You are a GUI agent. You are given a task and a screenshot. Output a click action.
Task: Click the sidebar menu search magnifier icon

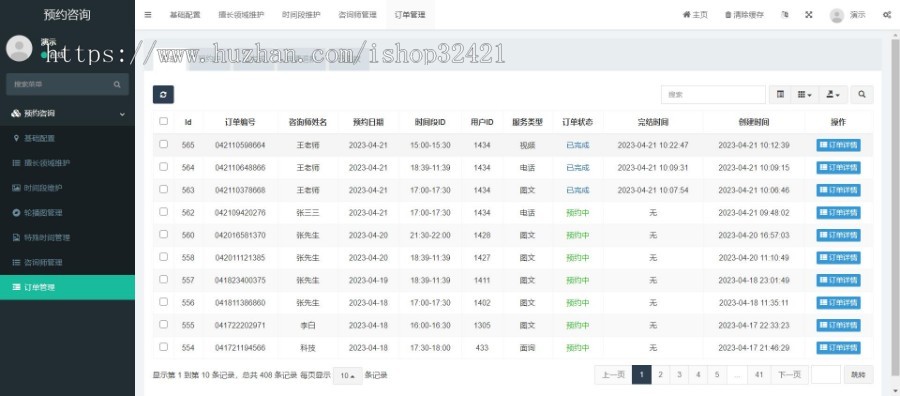(117, 84)
